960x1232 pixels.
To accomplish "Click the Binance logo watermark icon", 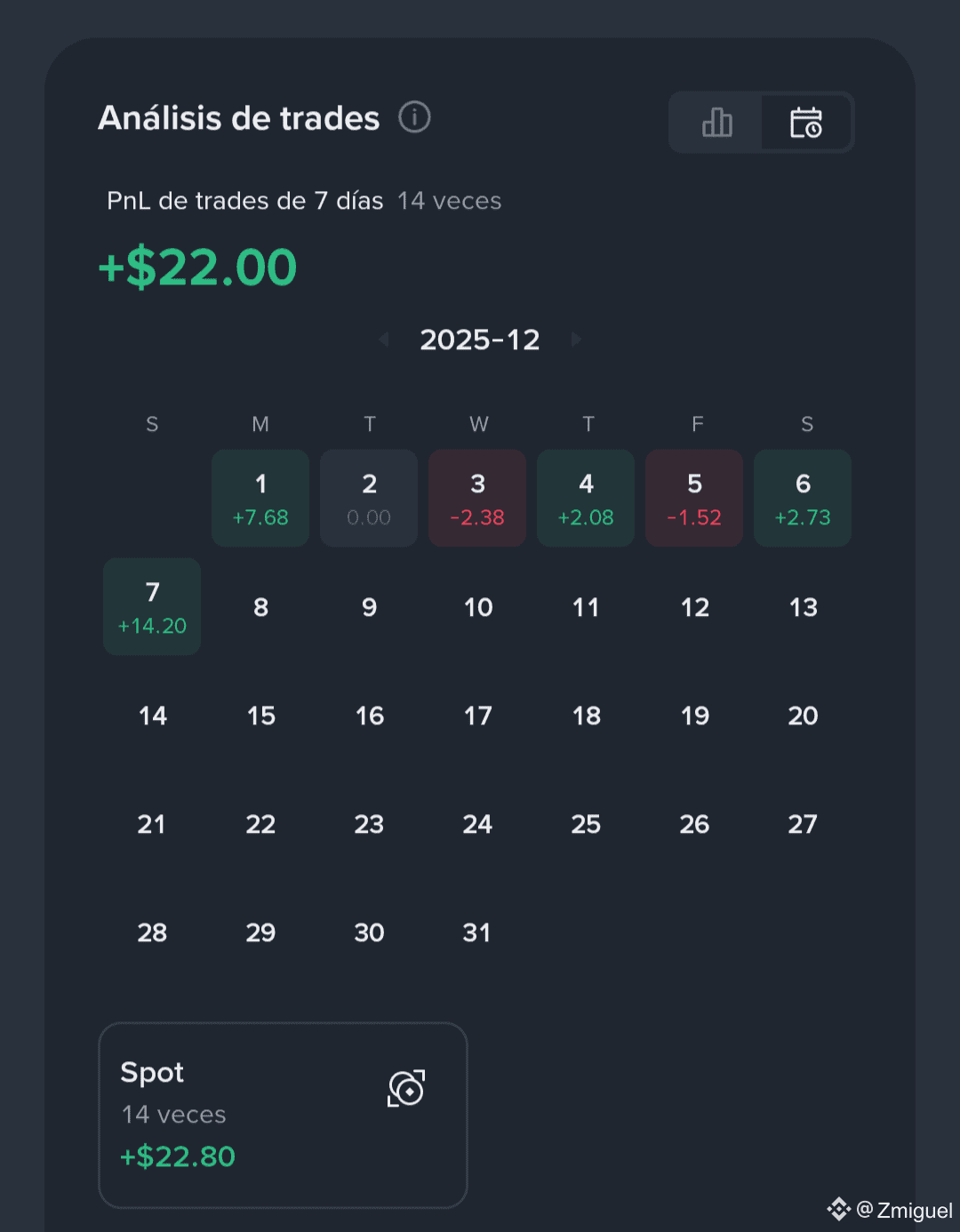I will 838,1209.
